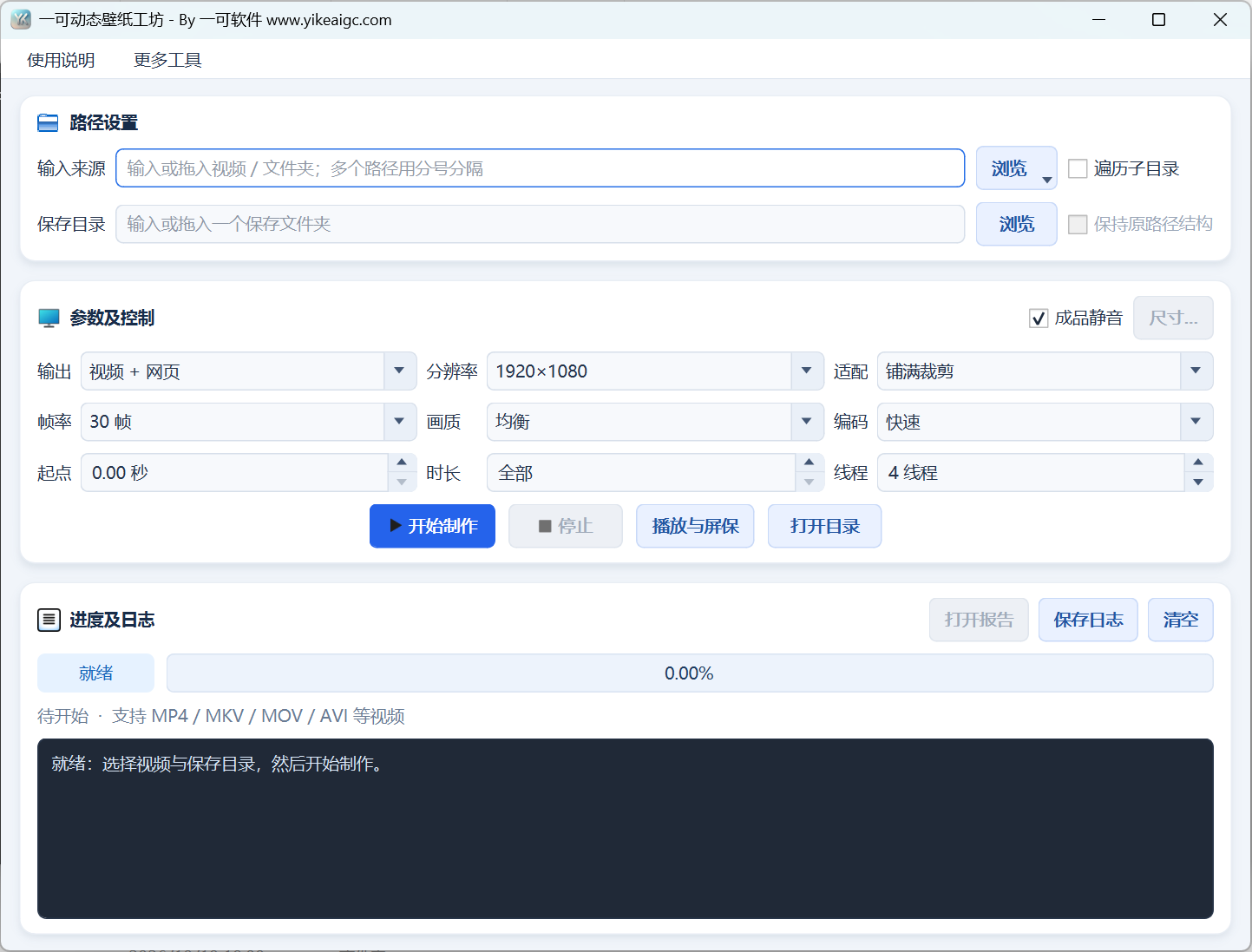
Task: Increase the 起点 value with up arrow
Action: (402, 463)
